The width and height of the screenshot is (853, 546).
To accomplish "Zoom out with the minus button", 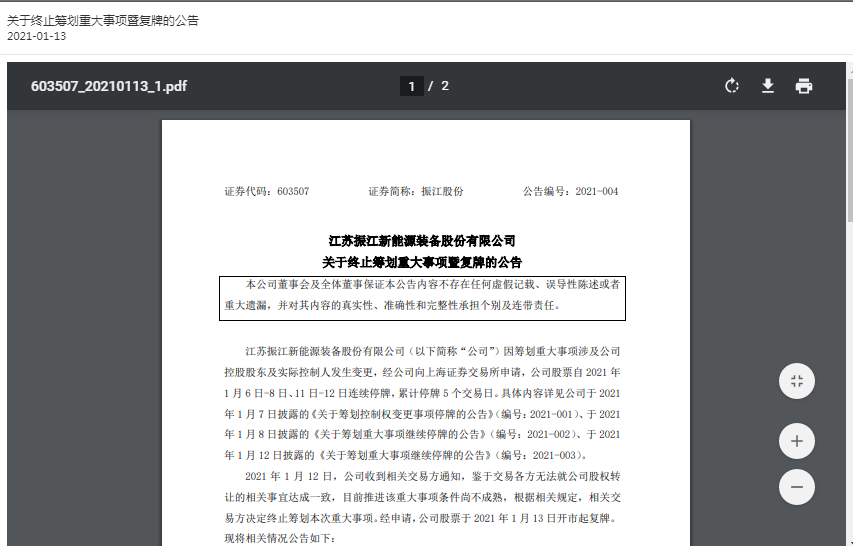I will coord(796,487).
